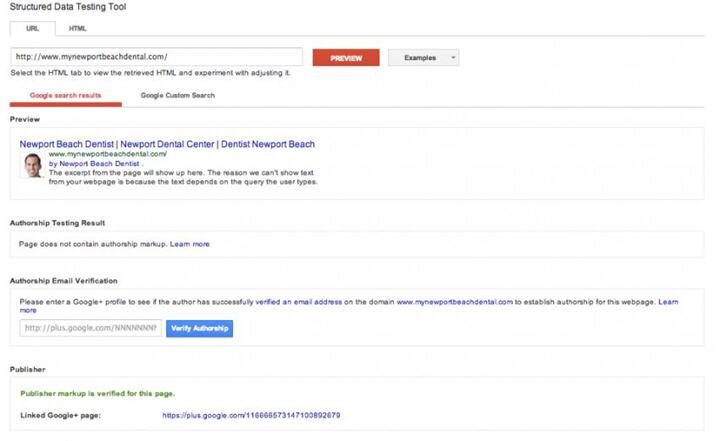Open the Examples dropdown
720x441 pixels.
(x=423, y=58)
